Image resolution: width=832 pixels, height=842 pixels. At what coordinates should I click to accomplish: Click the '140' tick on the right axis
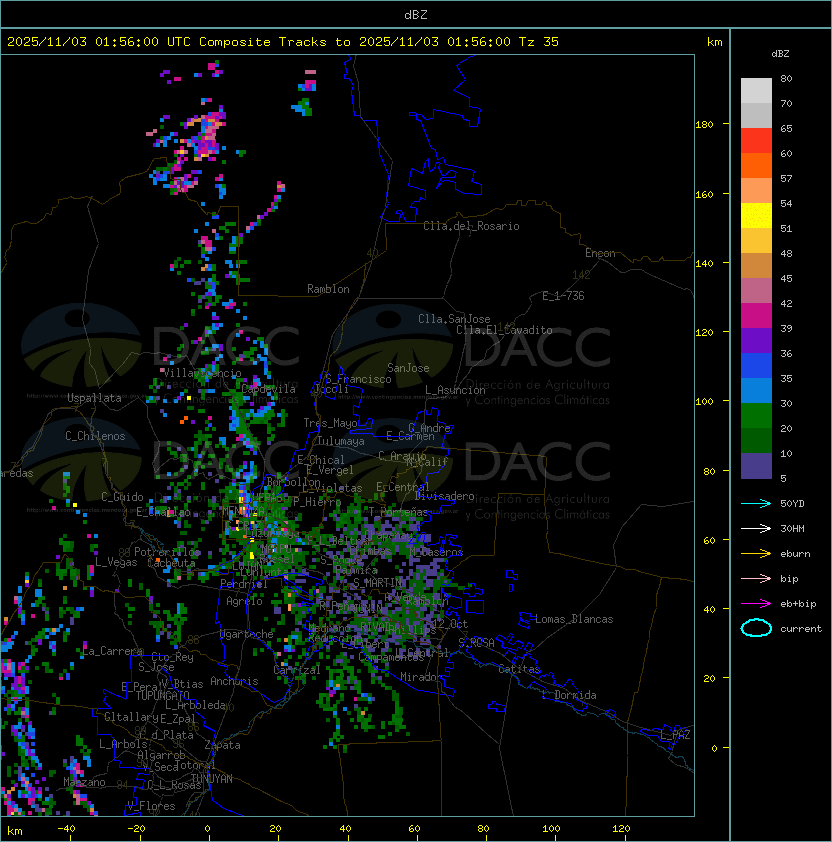tap(704, 264)
